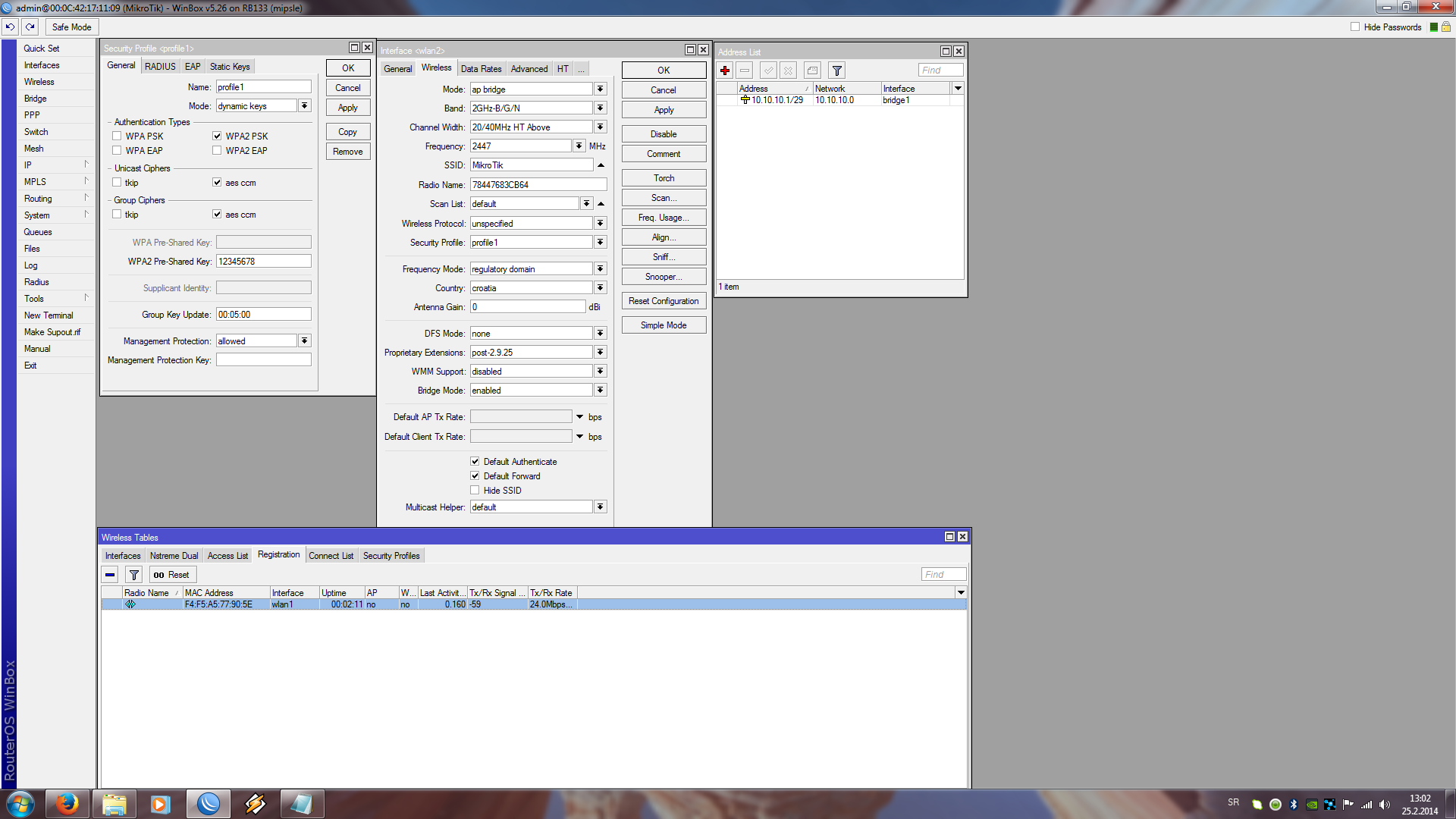This screenshot has height=819, width=1456.
Task: Toggle WPA2 PSK authentication checkbox
Action: (217, 136)
